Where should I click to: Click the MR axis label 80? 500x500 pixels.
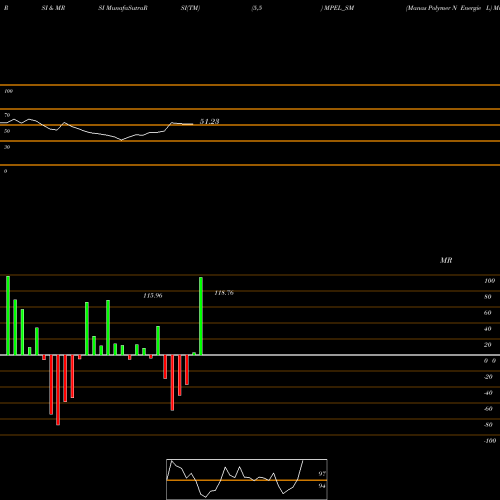click(x=488, y=297)
